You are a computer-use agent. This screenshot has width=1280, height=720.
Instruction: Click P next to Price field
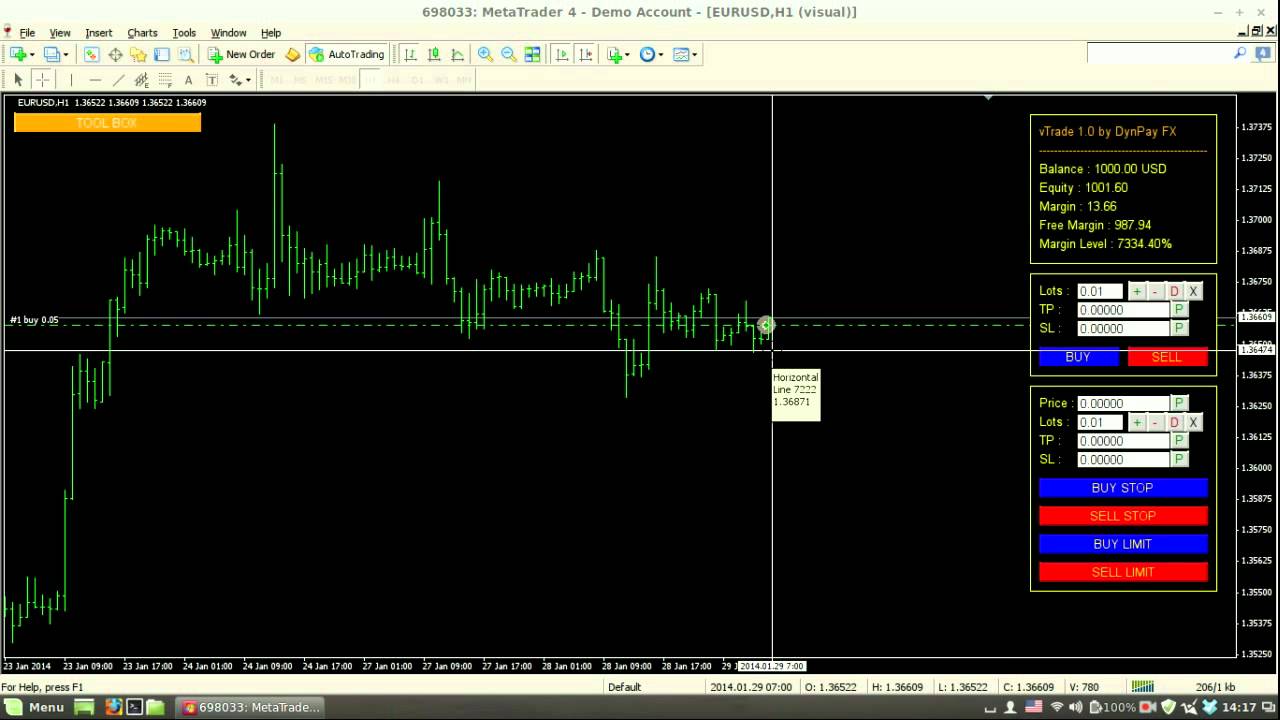coord(1179,403)
